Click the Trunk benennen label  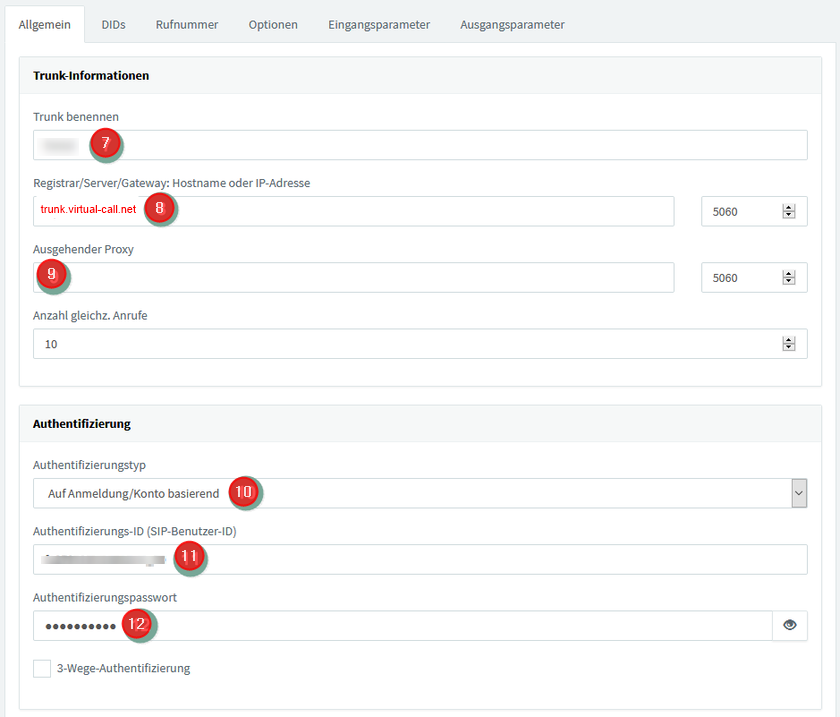click(76, 117)
